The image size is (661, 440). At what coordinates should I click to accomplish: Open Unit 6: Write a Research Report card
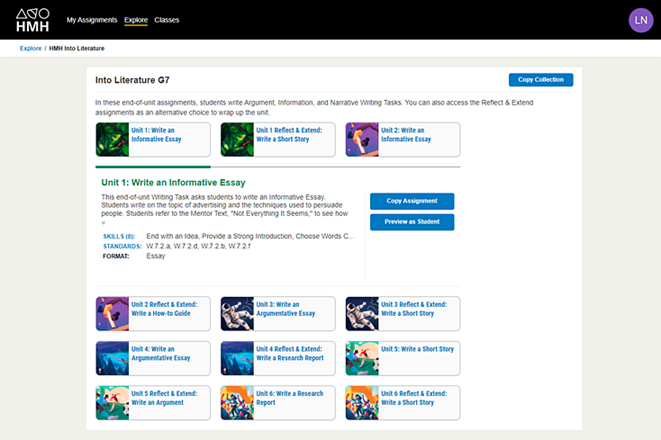(278, 403)
